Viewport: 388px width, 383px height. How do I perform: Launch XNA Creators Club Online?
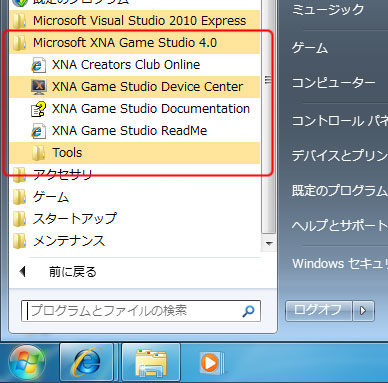tap(134, 65)
